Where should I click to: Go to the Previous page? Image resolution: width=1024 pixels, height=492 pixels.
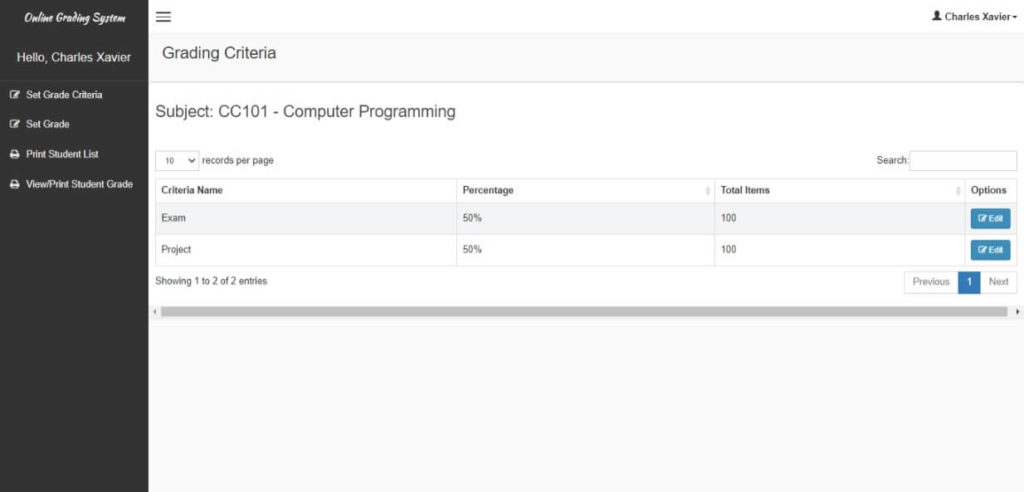[930, 282]
